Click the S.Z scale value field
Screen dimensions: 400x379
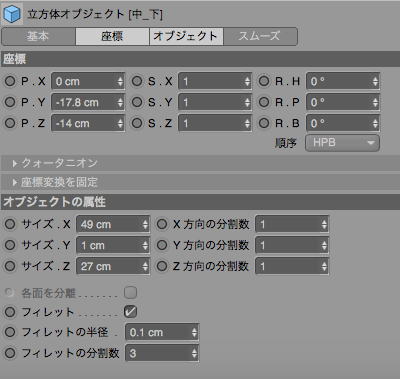pos(215,123)
